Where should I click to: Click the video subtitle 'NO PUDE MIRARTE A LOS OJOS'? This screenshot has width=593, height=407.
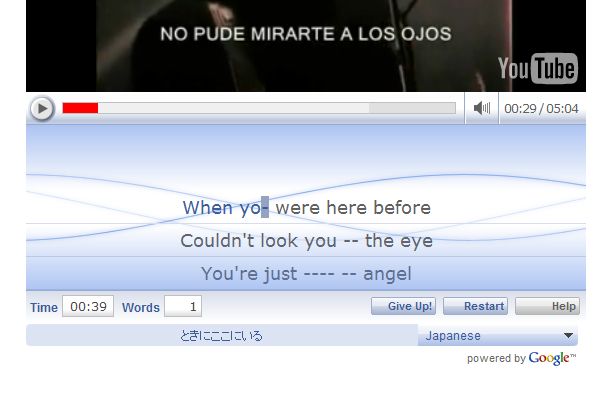pyautogui.click(x=306, y=34)
